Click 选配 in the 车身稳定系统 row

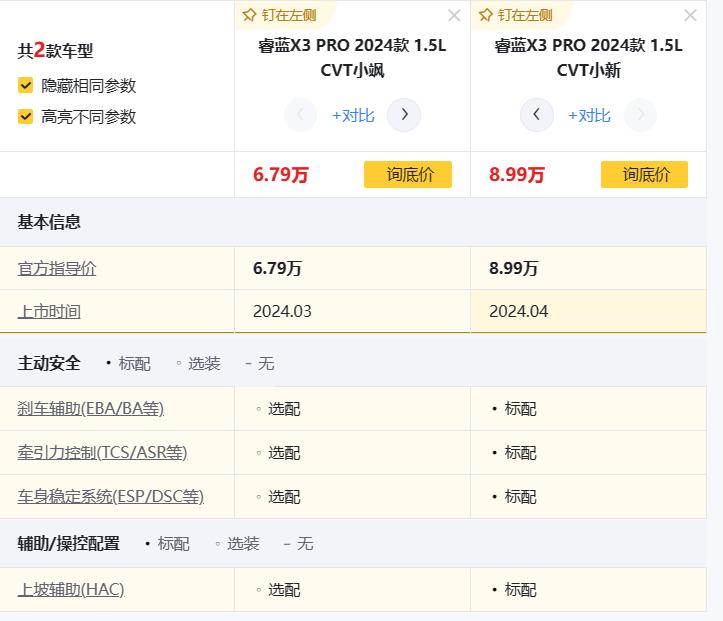(x=284, y=497)
